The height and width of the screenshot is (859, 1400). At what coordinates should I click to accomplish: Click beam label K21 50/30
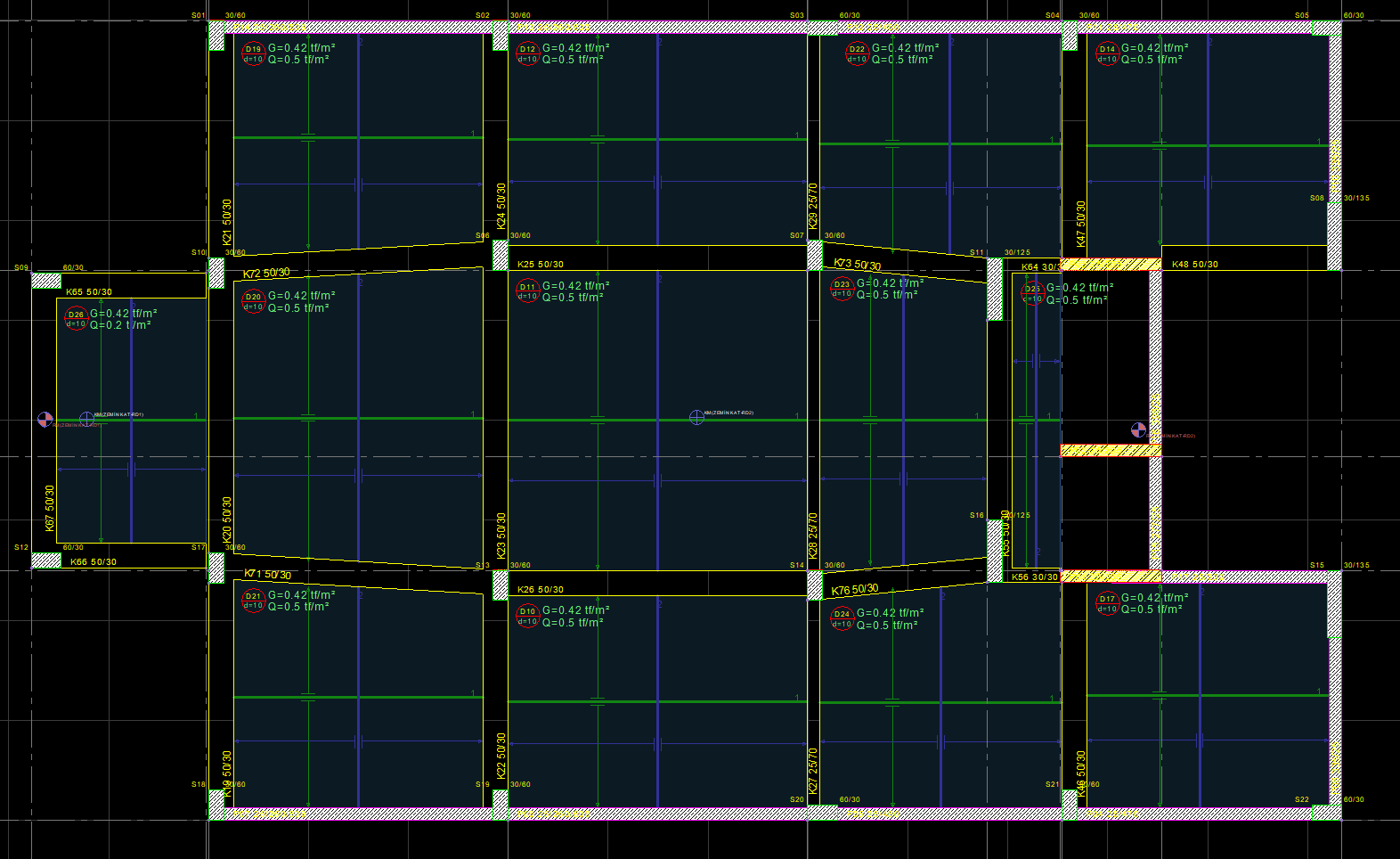click(x=227, y=223)
